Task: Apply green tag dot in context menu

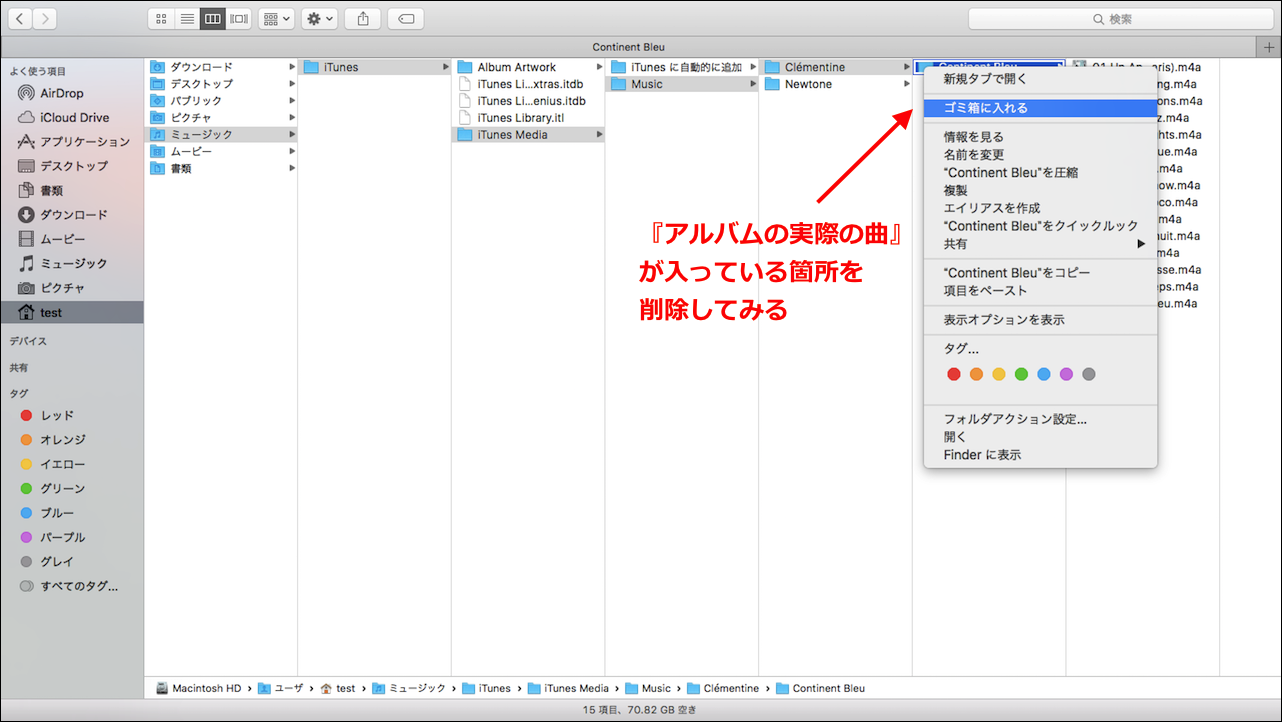Action: 1021,374
